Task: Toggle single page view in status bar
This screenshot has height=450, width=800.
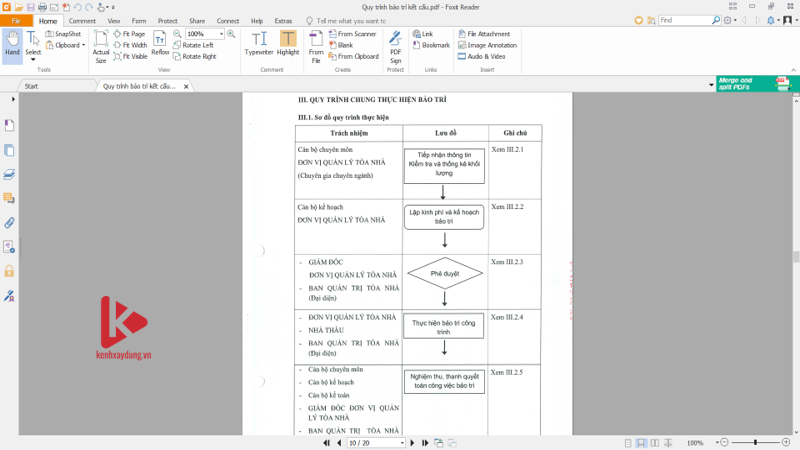Action: [628, 442]
